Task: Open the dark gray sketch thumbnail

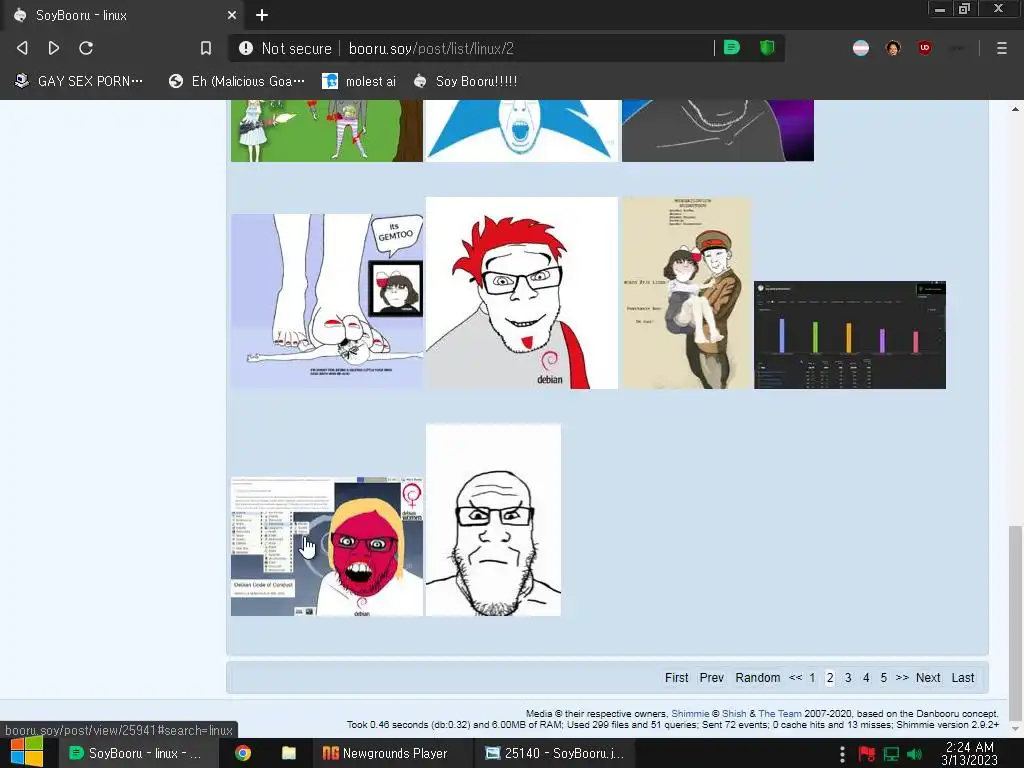Action: click(718, 131)
